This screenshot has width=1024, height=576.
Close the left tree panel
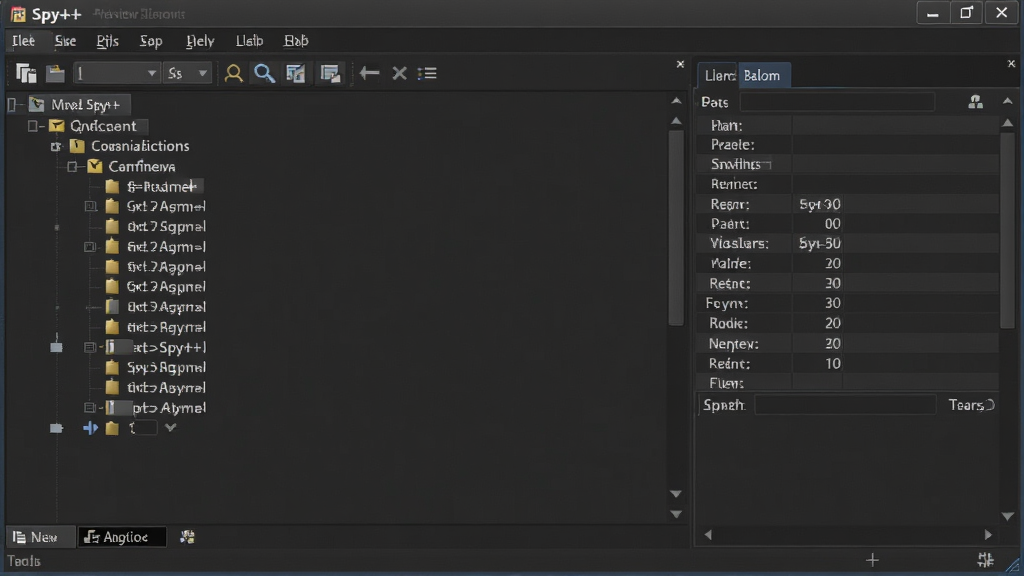680,64
